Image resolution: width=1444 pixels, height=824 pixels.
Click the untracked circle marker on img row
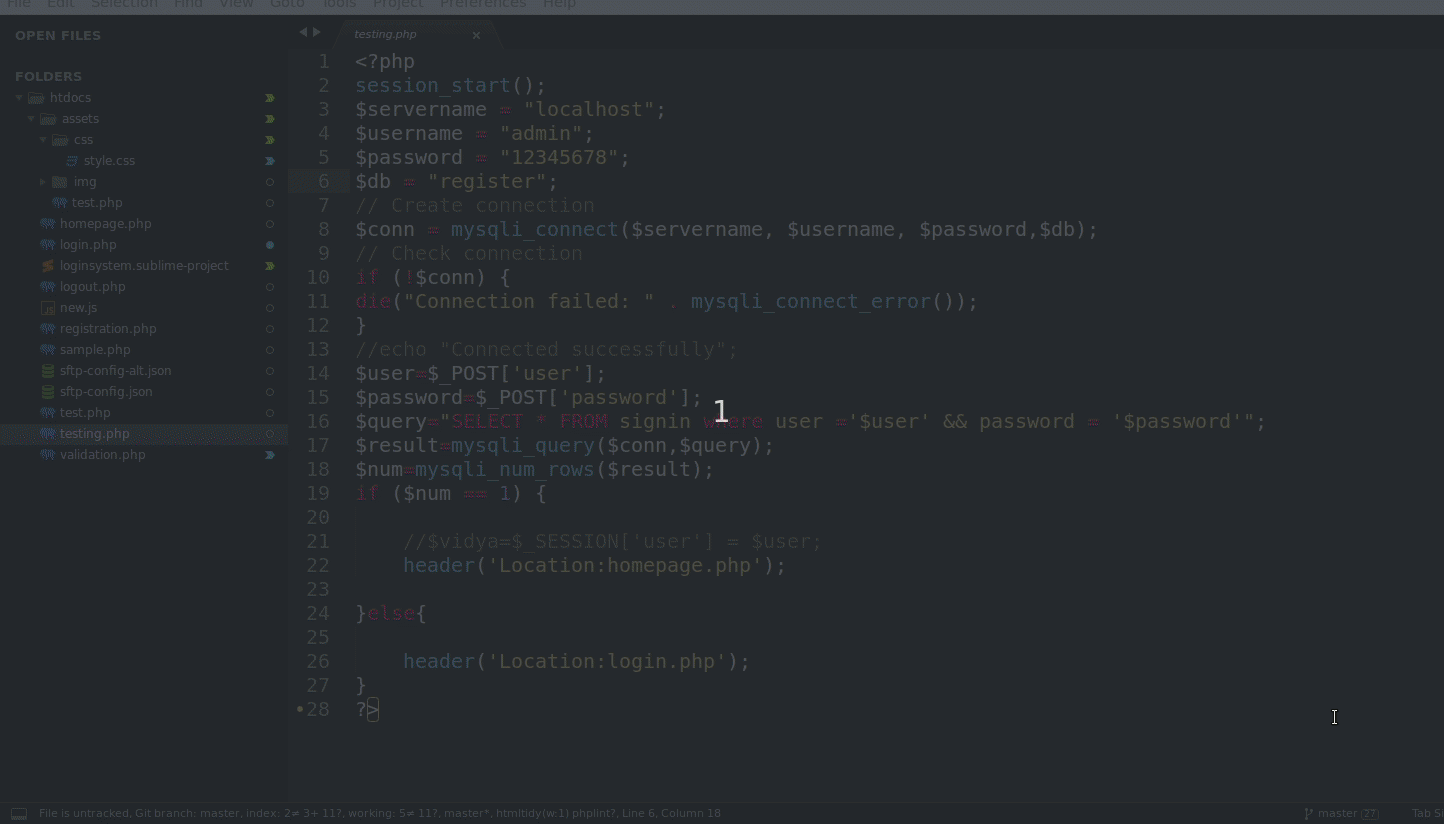pos(270,182)
